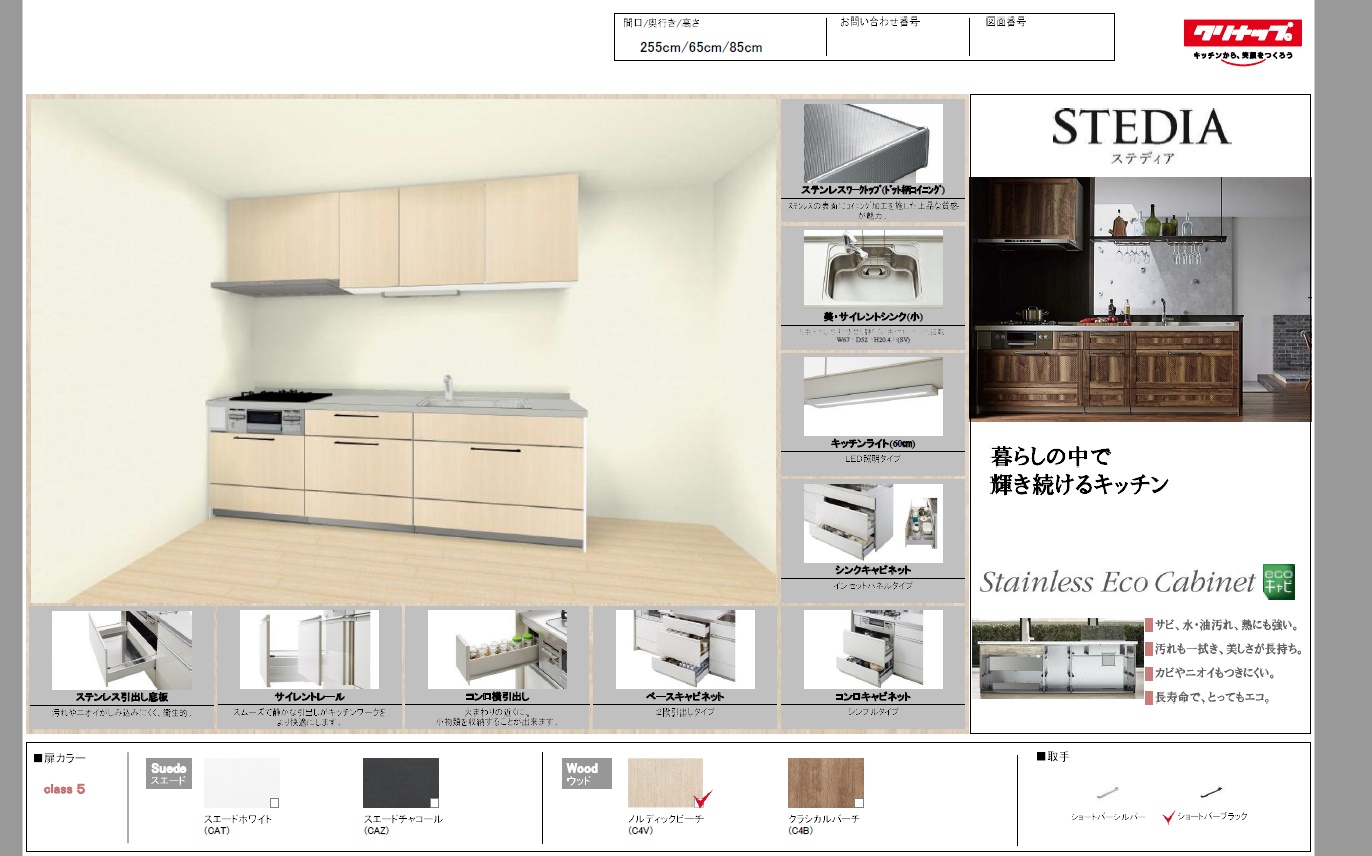
Task: Open the ステンレス引出し底板 thumbnail
Action: pos(121,649)
